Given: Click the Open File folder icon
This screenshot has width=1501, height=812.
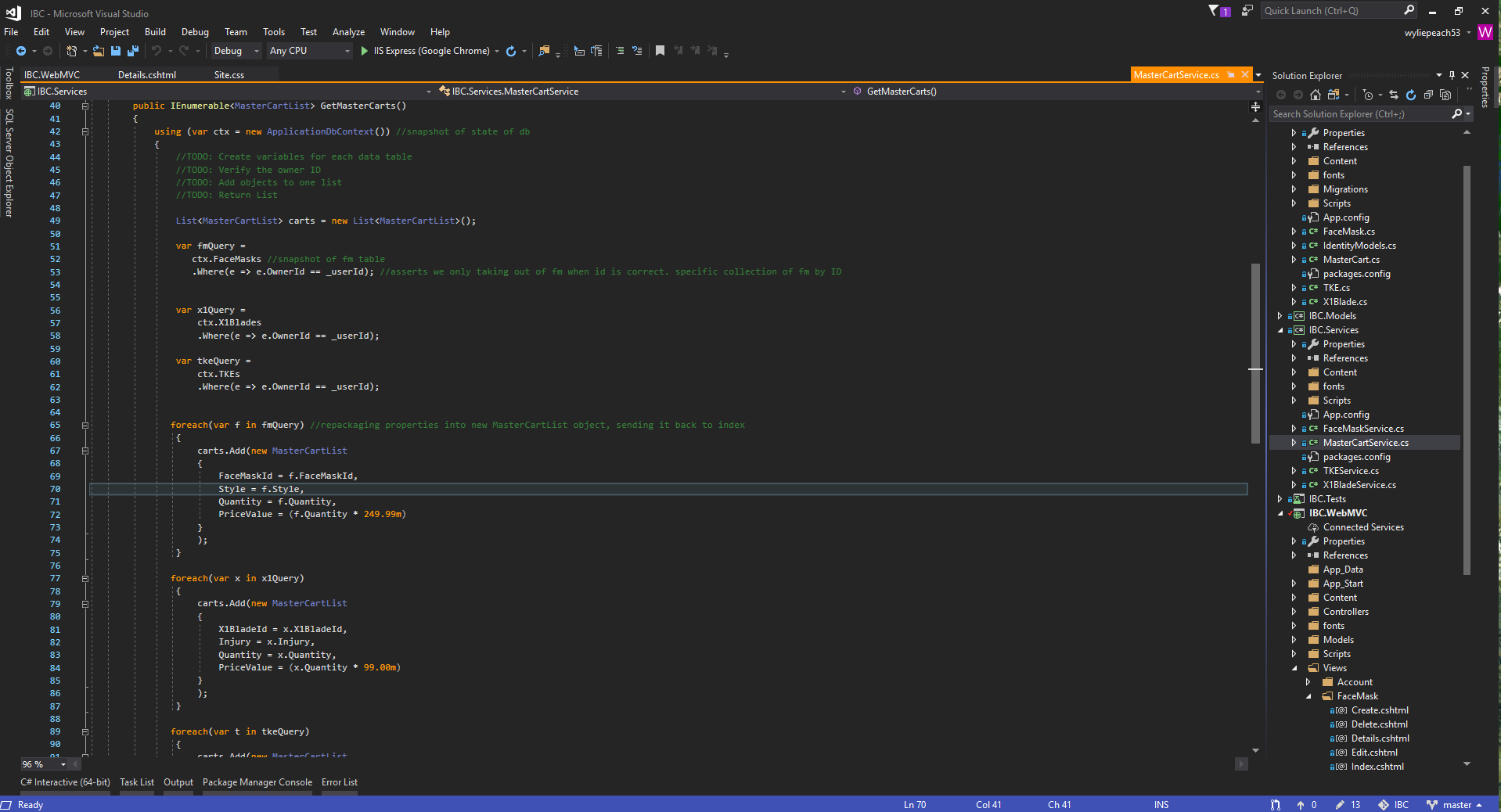Looking at the screenshot, I should (x=98, y=51).
